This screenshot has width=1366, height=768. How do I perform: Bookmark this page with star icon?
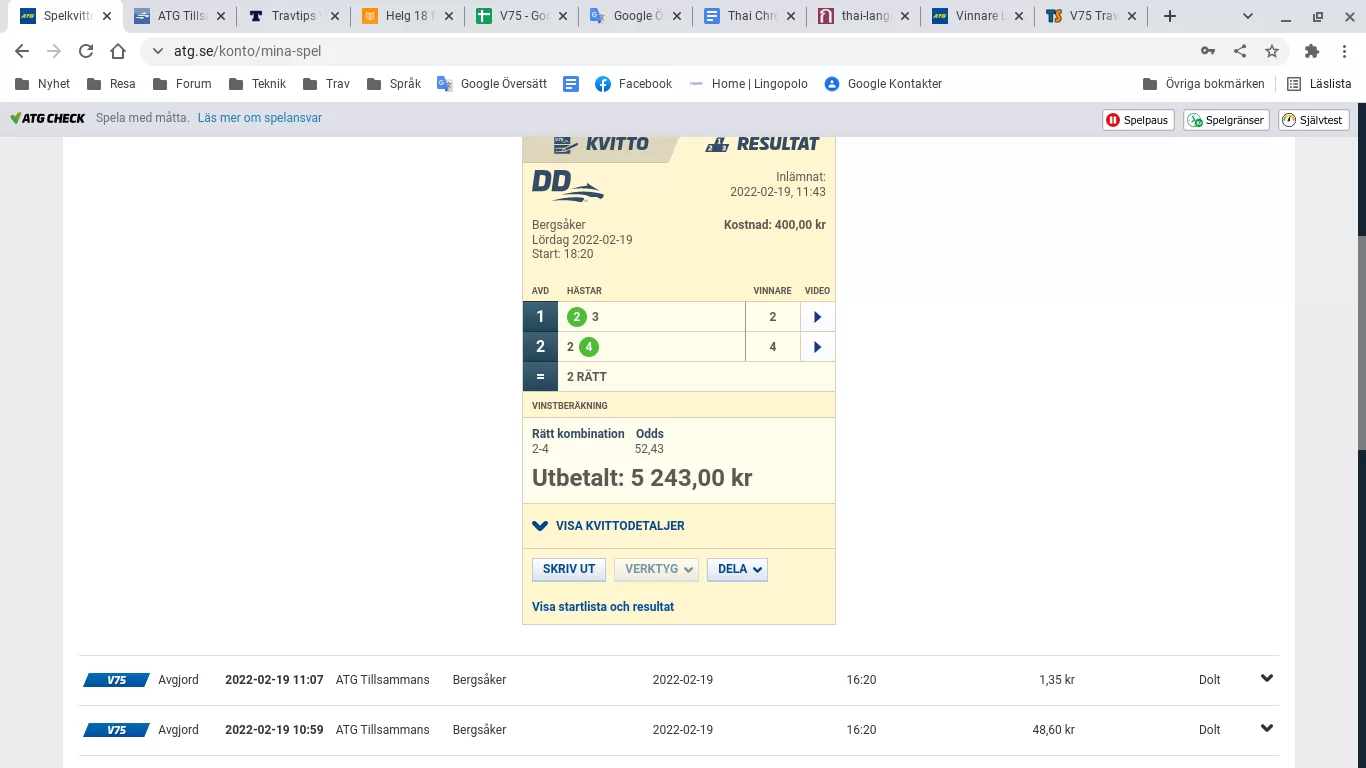[1272, 51]
